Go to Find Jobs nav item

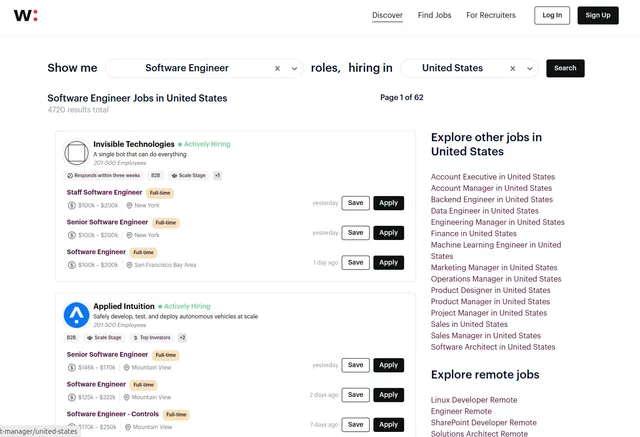point(434,16)
